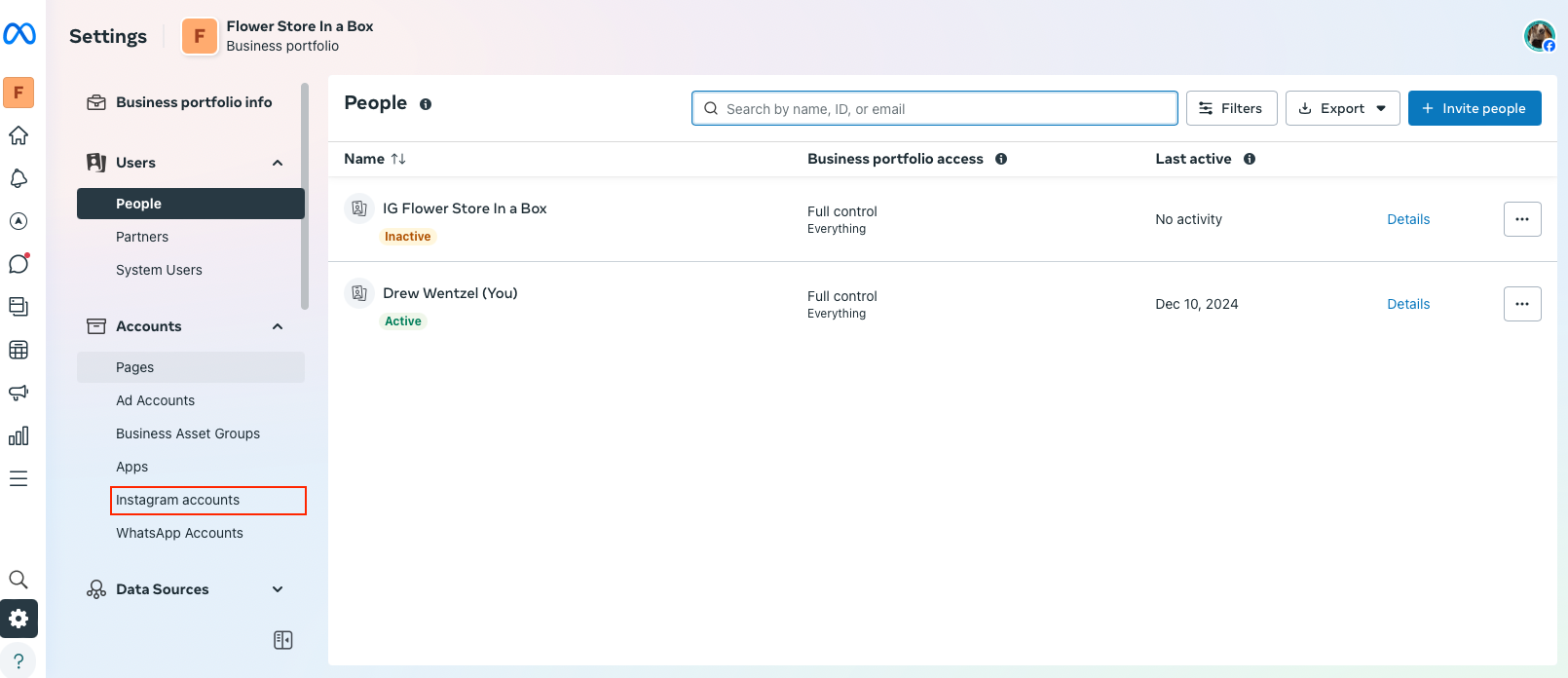This screenshot has width=1568, height=678.
Task: Click info icon beside Last active
Action: click(1250, 159)
